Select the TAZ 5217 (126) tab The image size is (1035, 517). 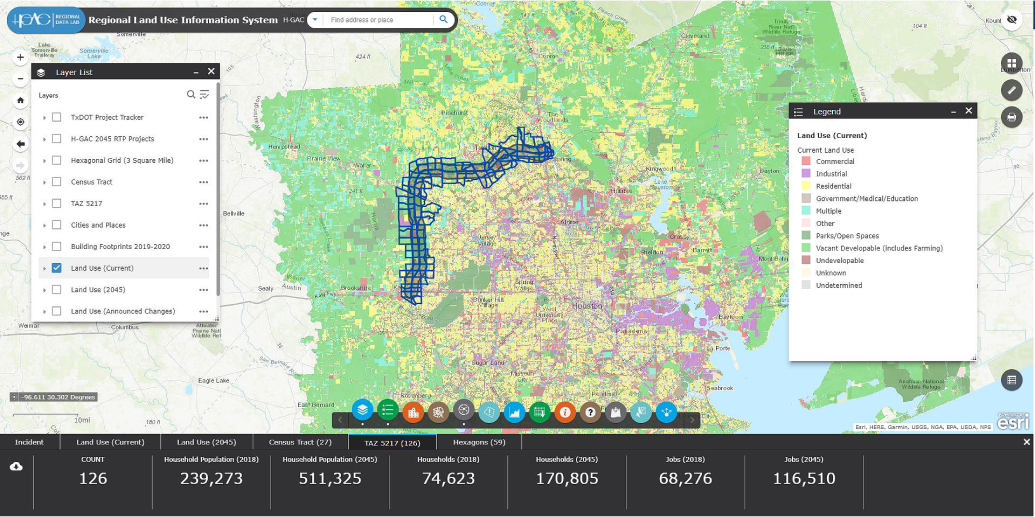click(x=392, y=442)
